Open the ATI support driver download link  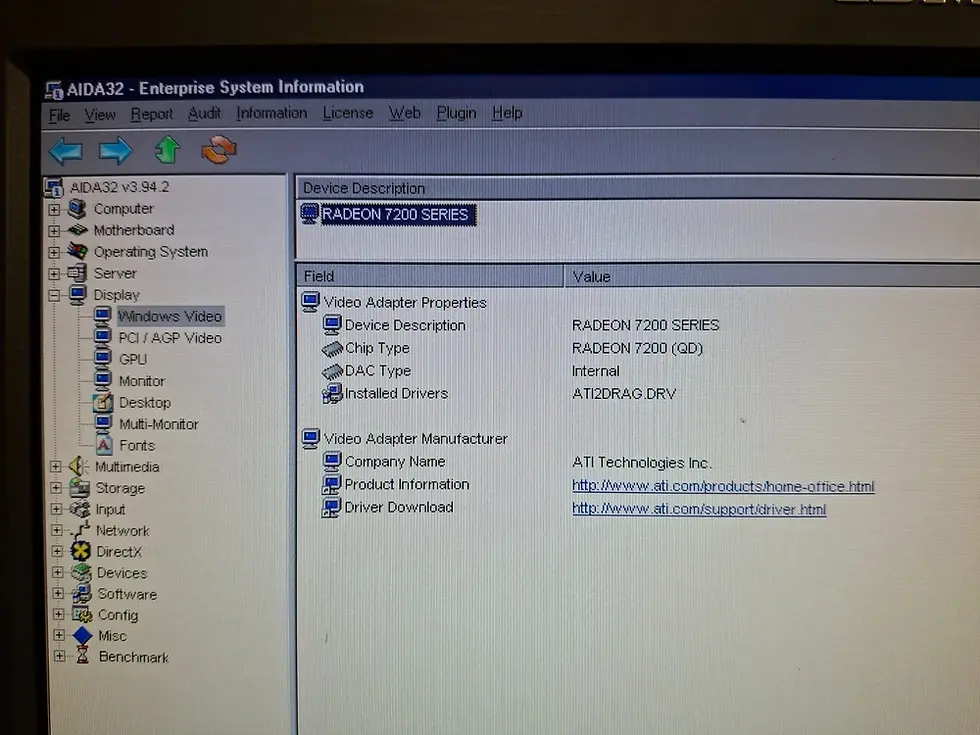(x=699, y=509)
